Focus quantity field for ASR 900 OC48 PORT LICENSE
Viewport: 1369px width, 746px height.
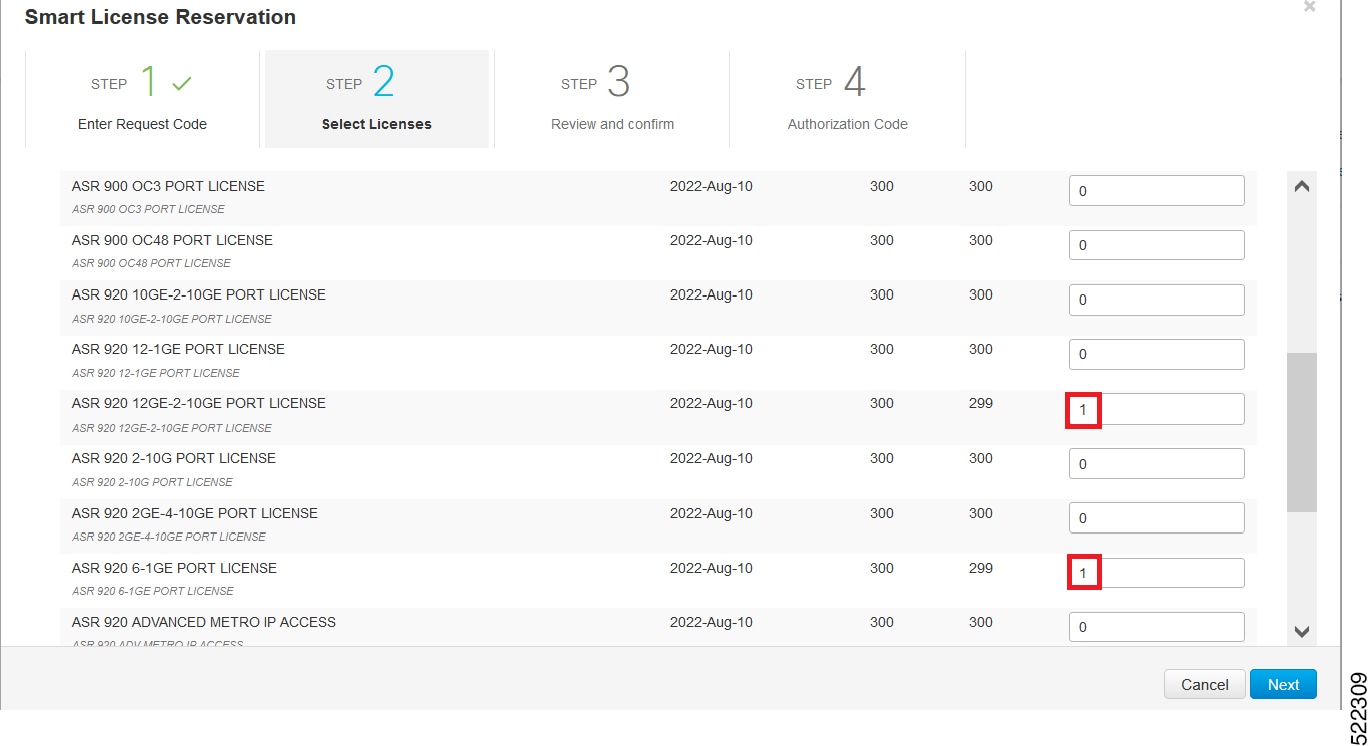1156,245
